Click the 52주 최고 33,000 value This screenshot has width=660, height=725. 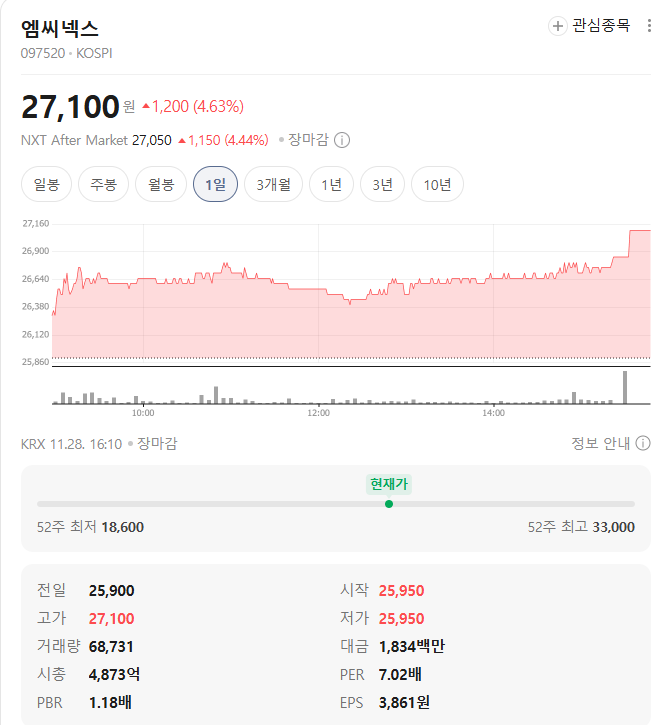coord(613,527)
